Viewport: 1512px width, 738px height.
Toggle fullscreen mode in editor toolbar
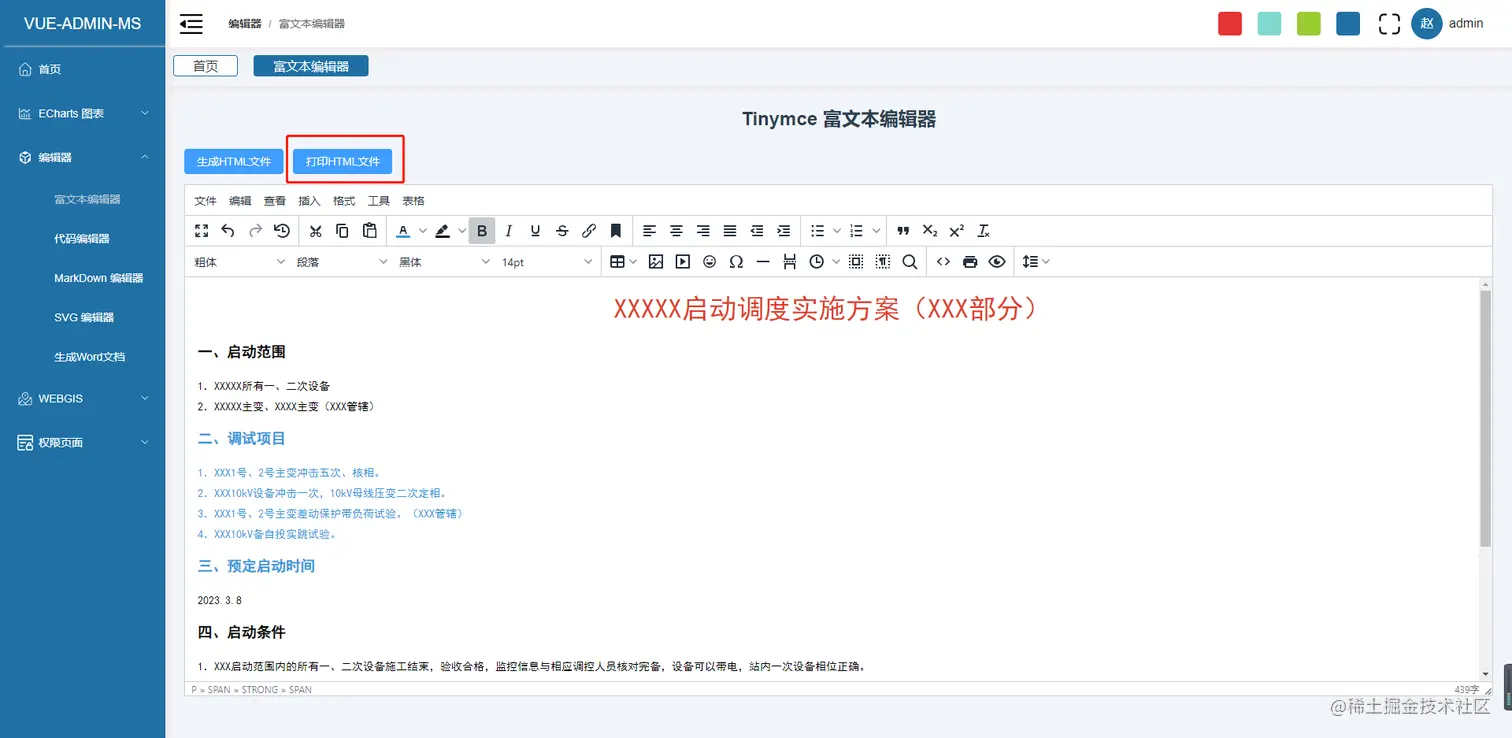(x=202, y=231)
